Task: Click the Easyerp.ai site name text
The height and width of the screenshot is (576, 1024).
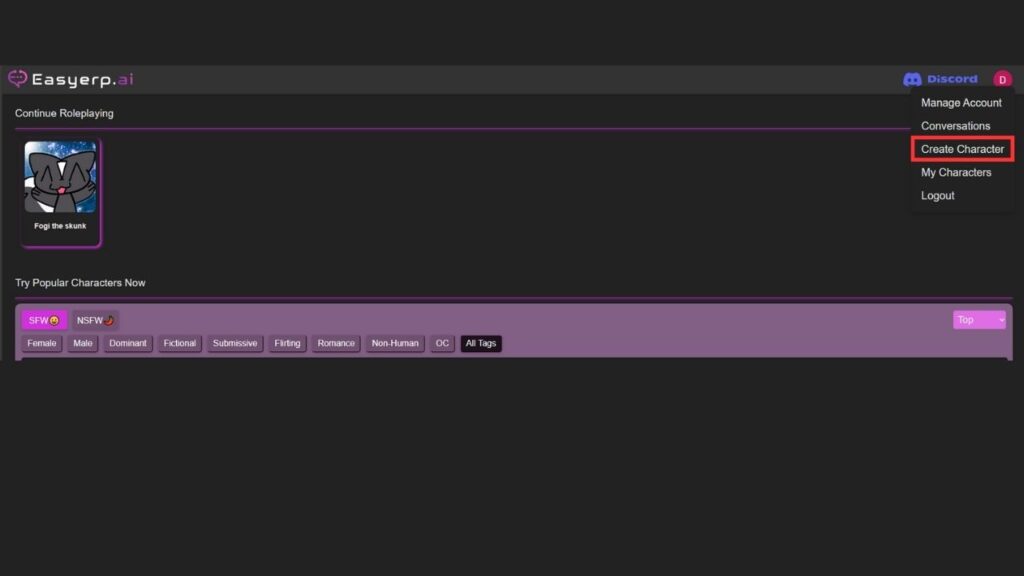Action: [x=82, y=80]
